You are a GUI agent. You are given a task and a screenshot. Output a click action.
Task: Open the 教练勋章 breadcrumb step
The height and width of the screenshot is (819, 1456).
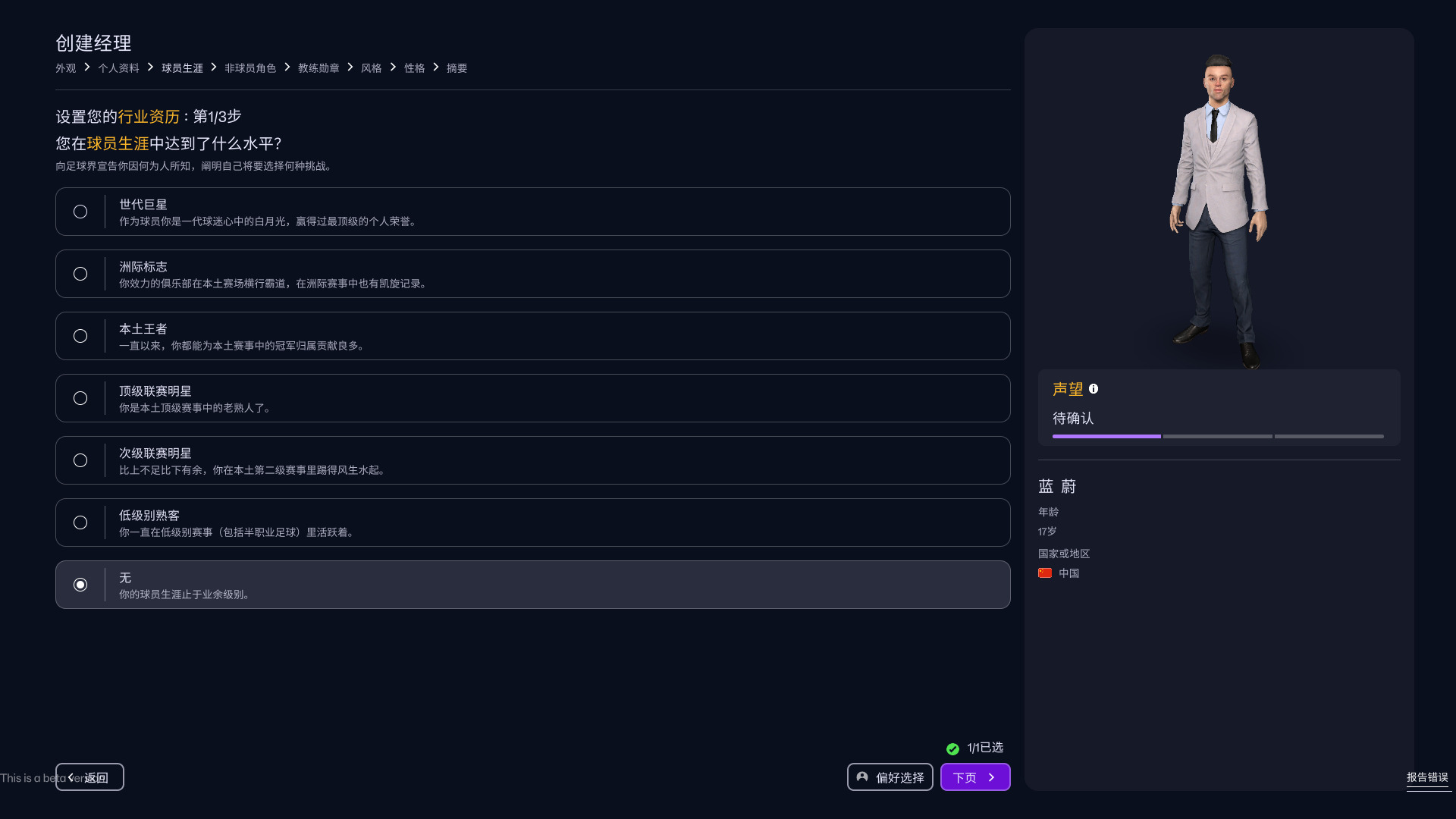coord(318,68)
